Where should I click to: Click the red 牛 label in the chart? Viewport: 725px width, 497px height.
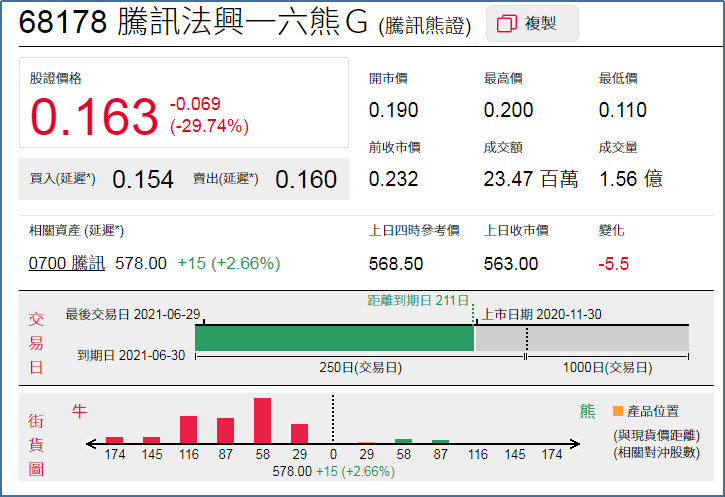click(80, 411)
